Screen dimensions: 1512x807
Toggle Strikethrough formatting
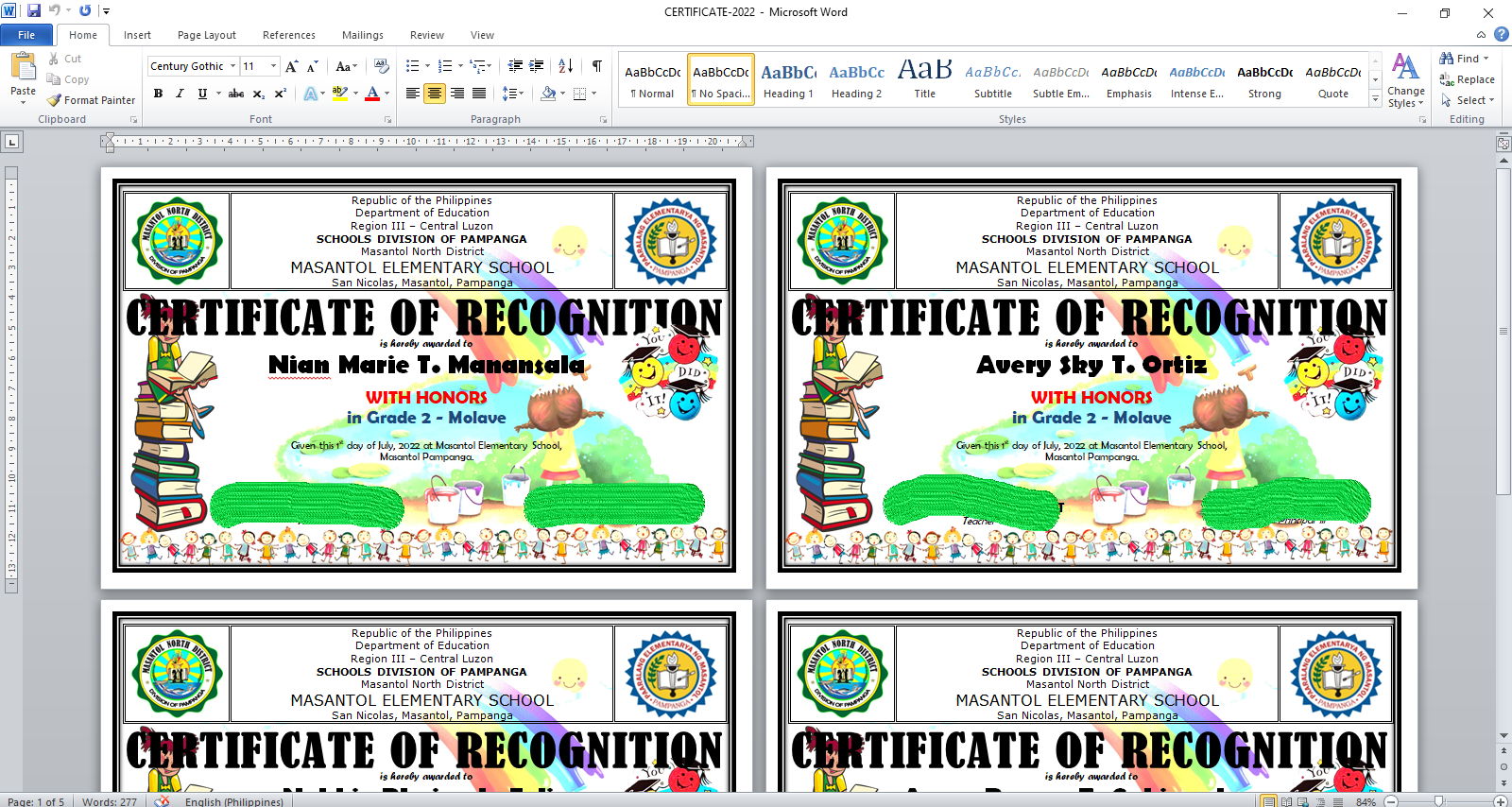236,94
